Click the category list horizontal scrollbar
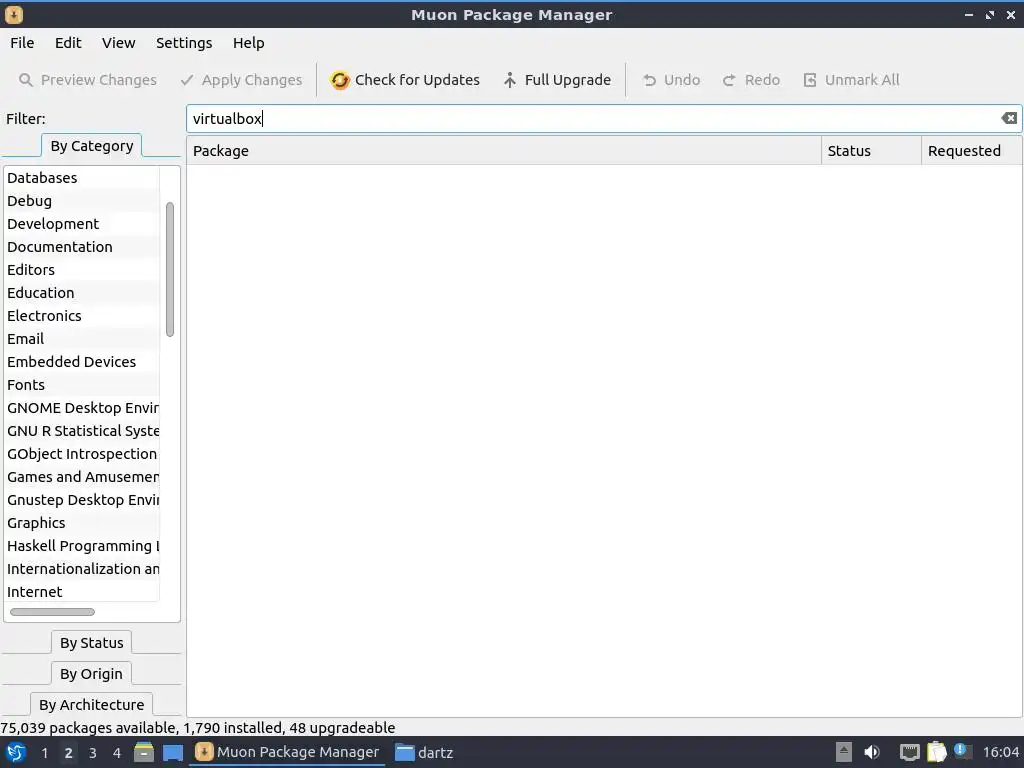This screenshot has height=768, width=1024. click(52, 612)
